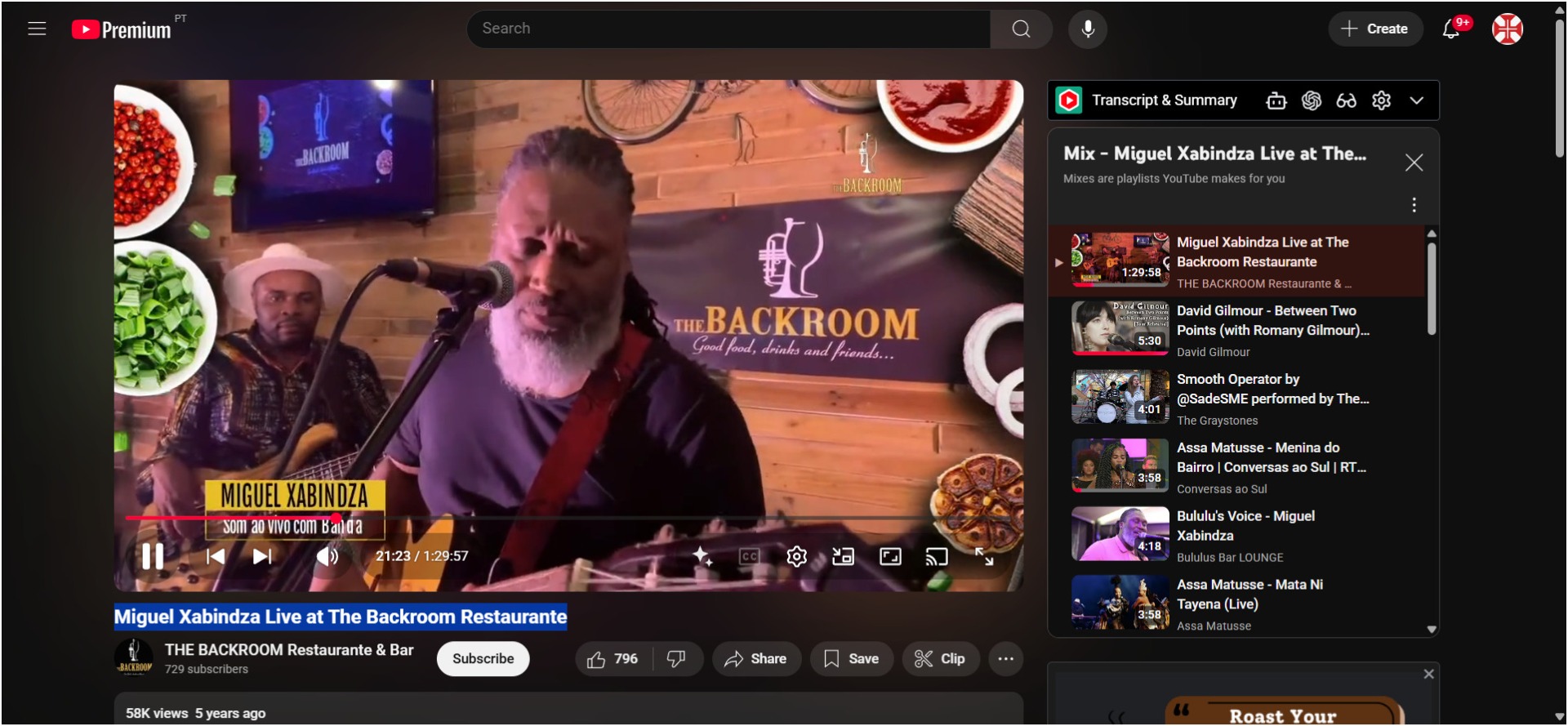Like the video with 796 likes
Screen dimensions: 1568x726
click(612, 659)
